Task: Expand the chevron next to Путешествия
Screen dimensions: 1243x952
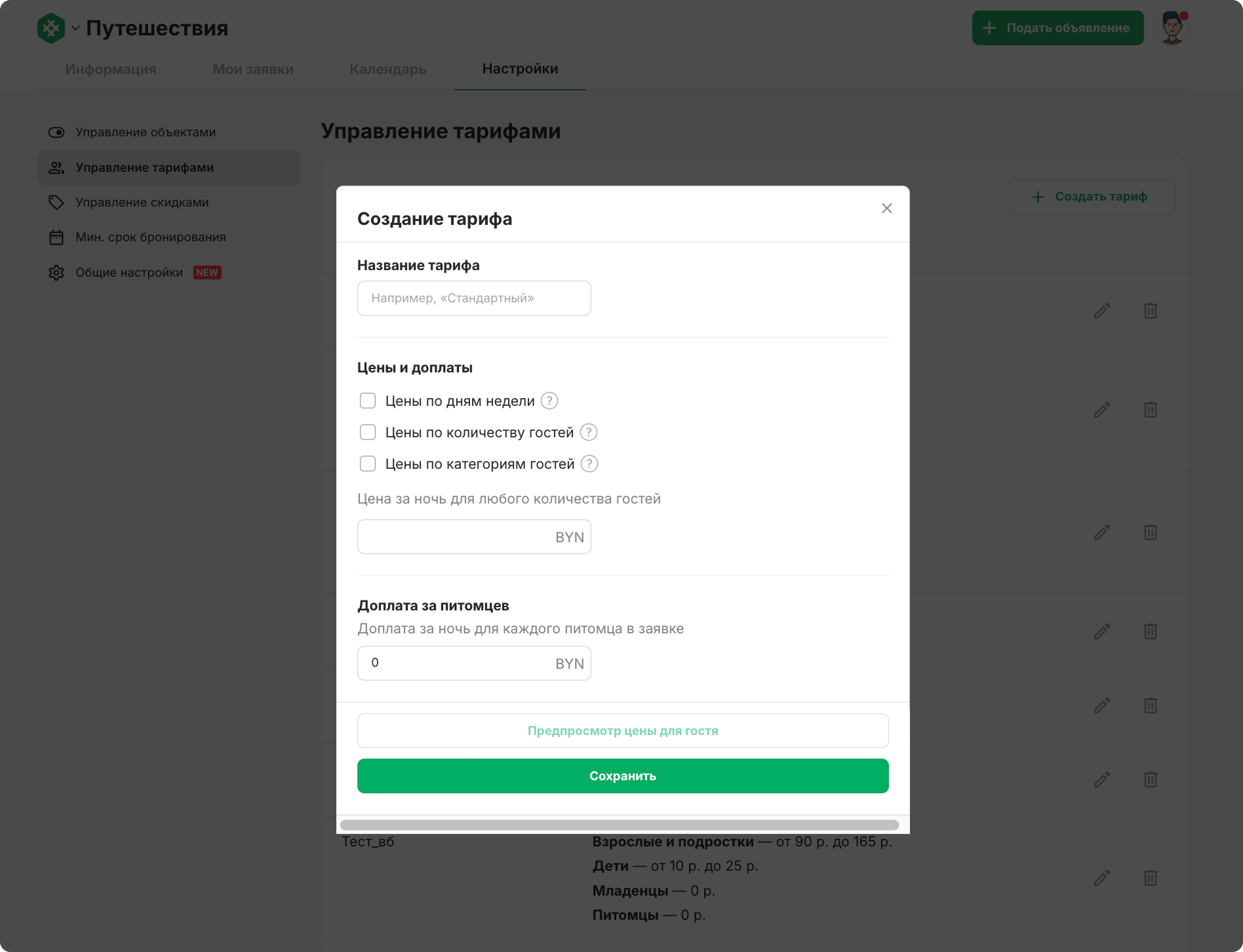Action: [75, 28]
